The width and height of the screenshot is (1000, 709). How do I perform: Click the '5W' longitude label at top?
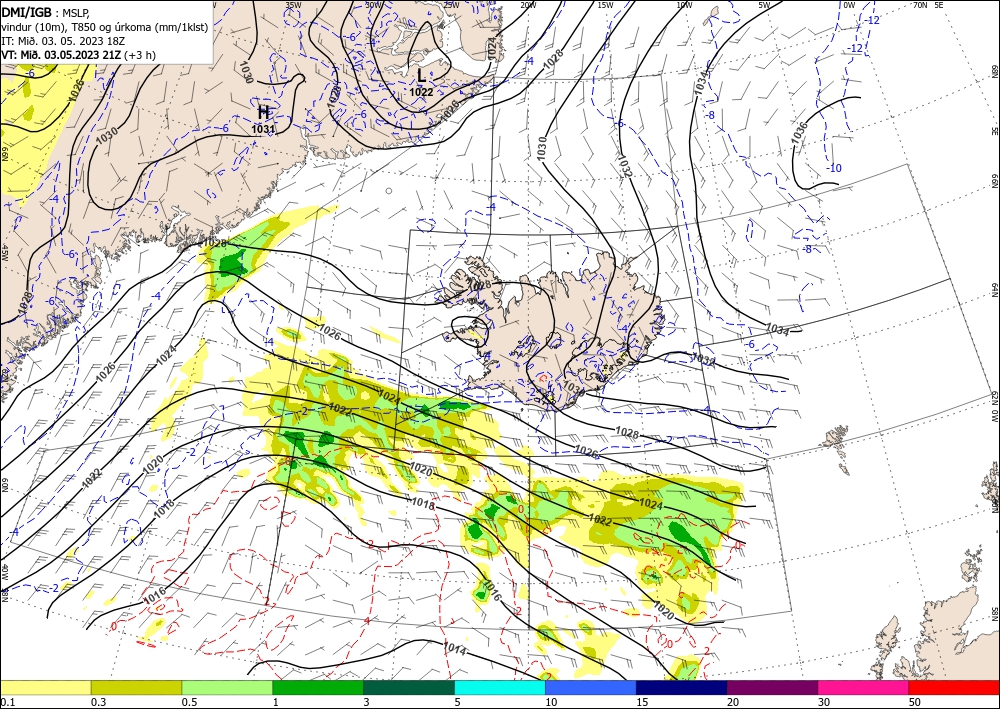click(x=765, y=5)
